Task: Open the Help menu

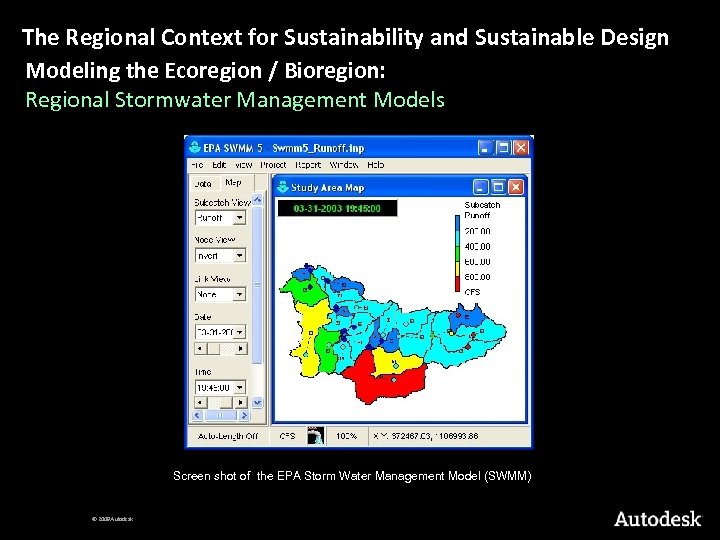Action: pyautogui.click(x=376, y=164)
